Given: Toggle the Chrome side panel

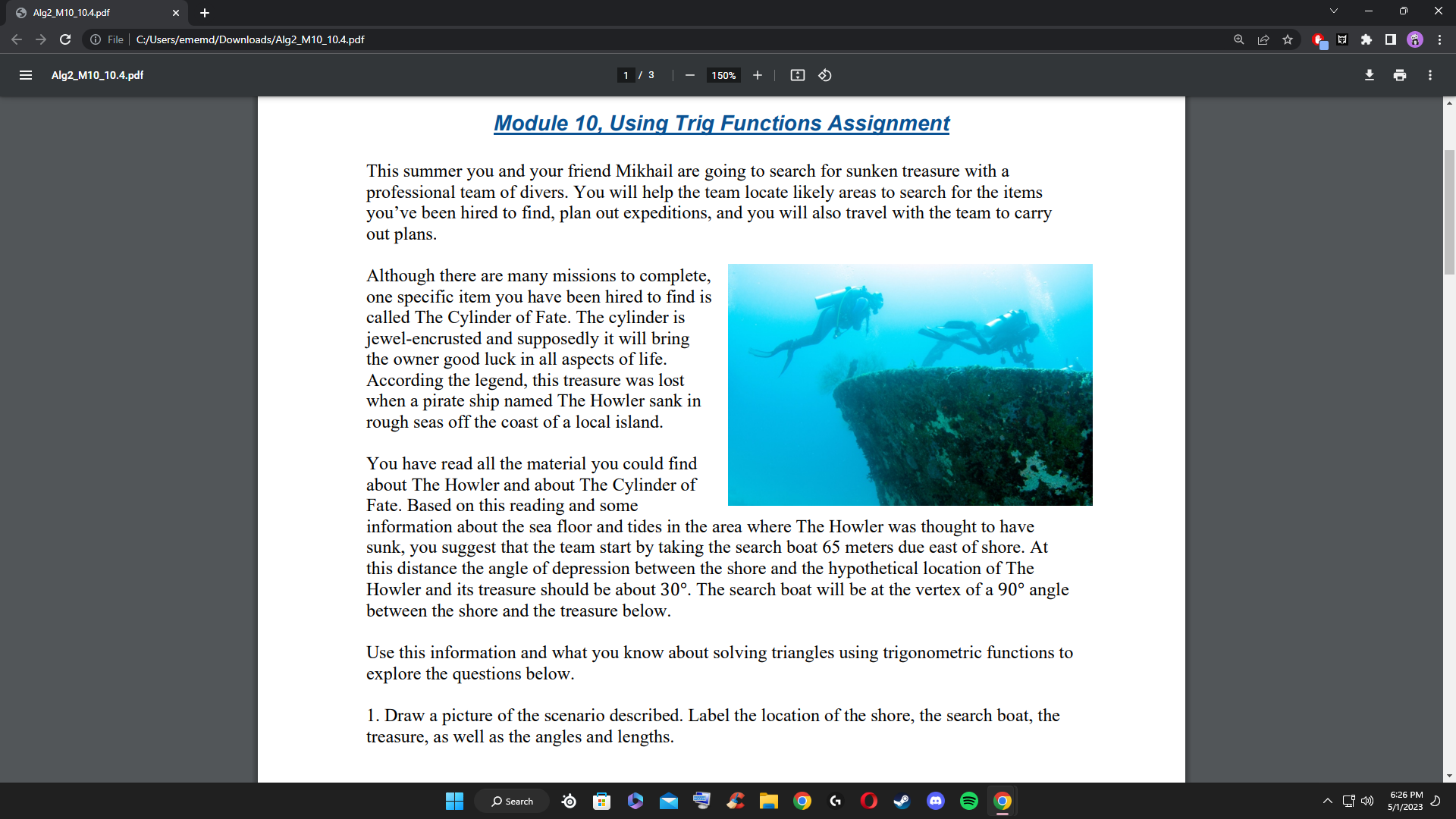Looking at the screenshot, I should pos(1390,39).
